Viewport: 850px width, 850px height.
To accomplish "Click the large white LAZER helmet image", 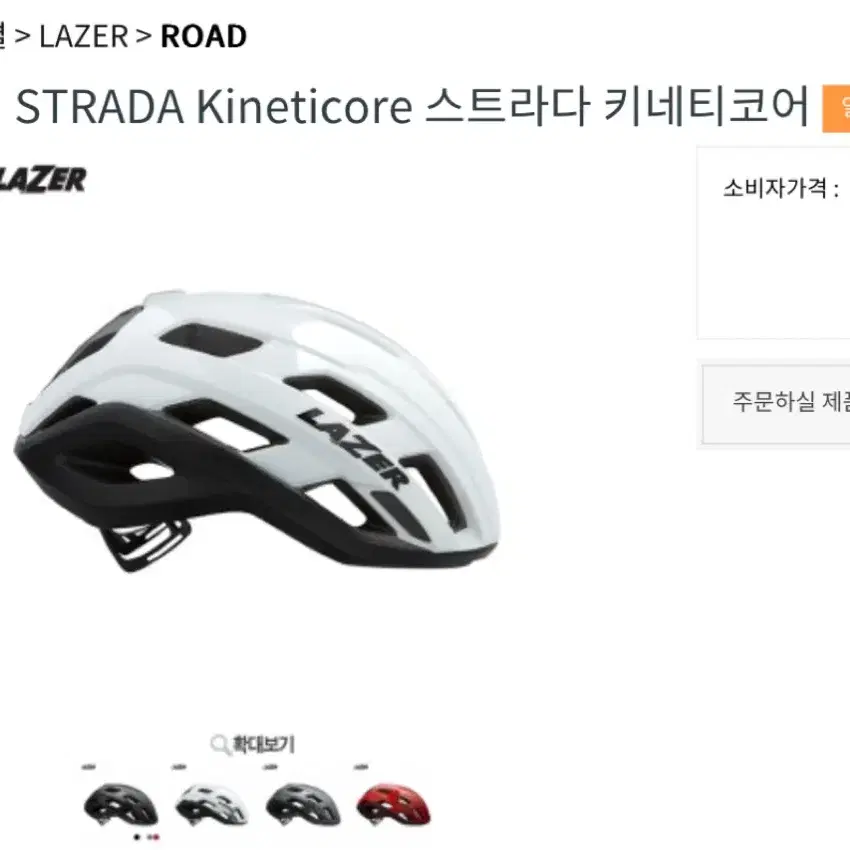I will coord(256,431).
